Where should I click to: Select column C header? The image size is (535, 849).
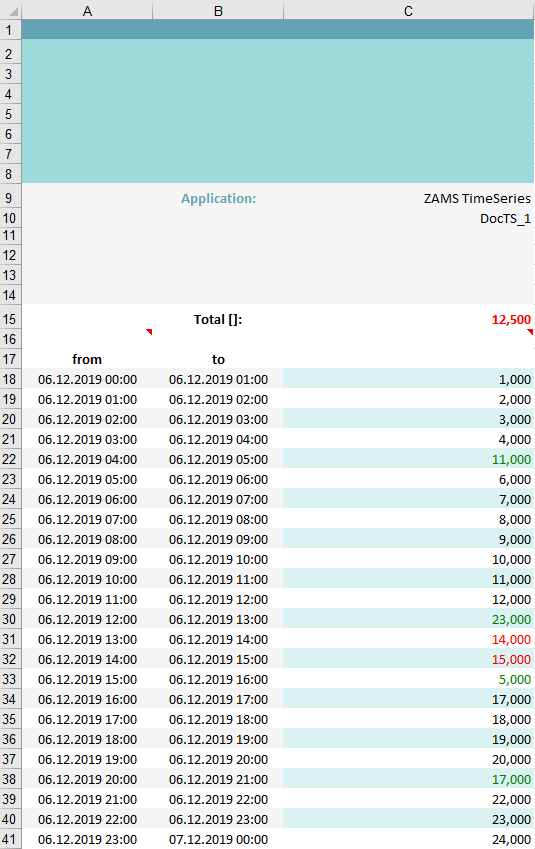[x=408, y=11]
